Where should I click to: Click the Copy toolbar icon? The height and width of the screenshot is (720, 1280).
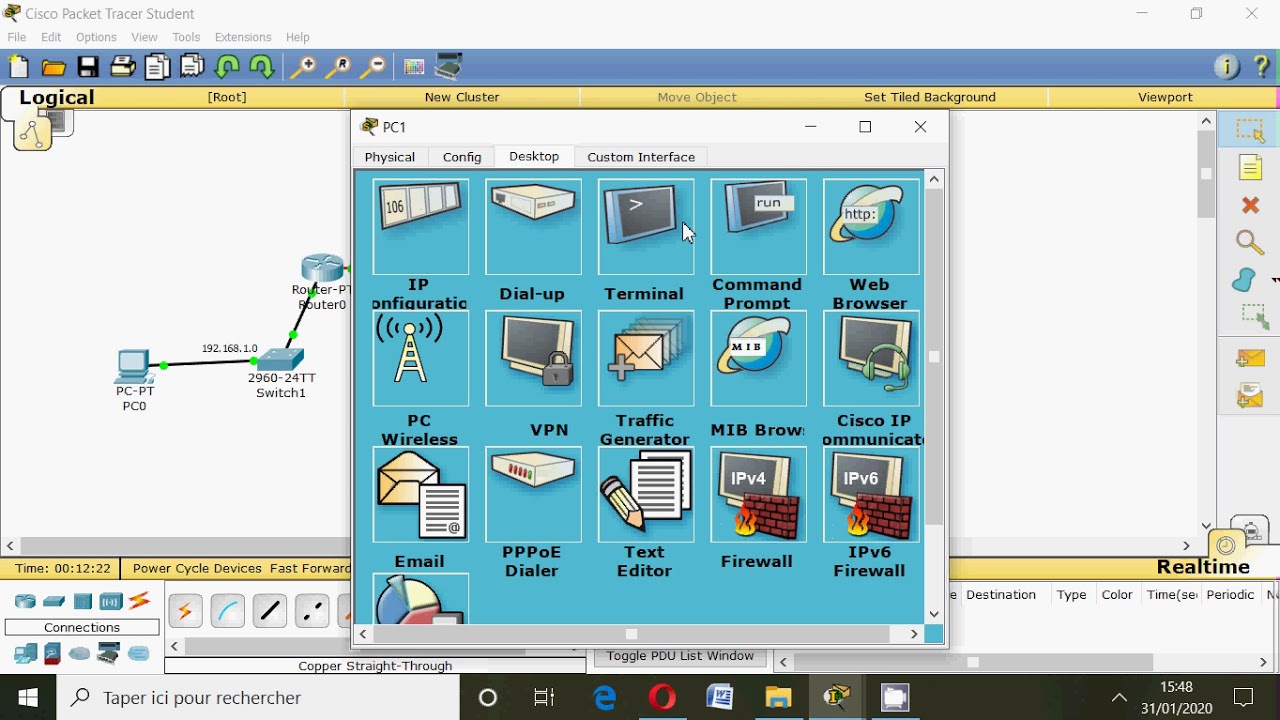coord(157,67)
